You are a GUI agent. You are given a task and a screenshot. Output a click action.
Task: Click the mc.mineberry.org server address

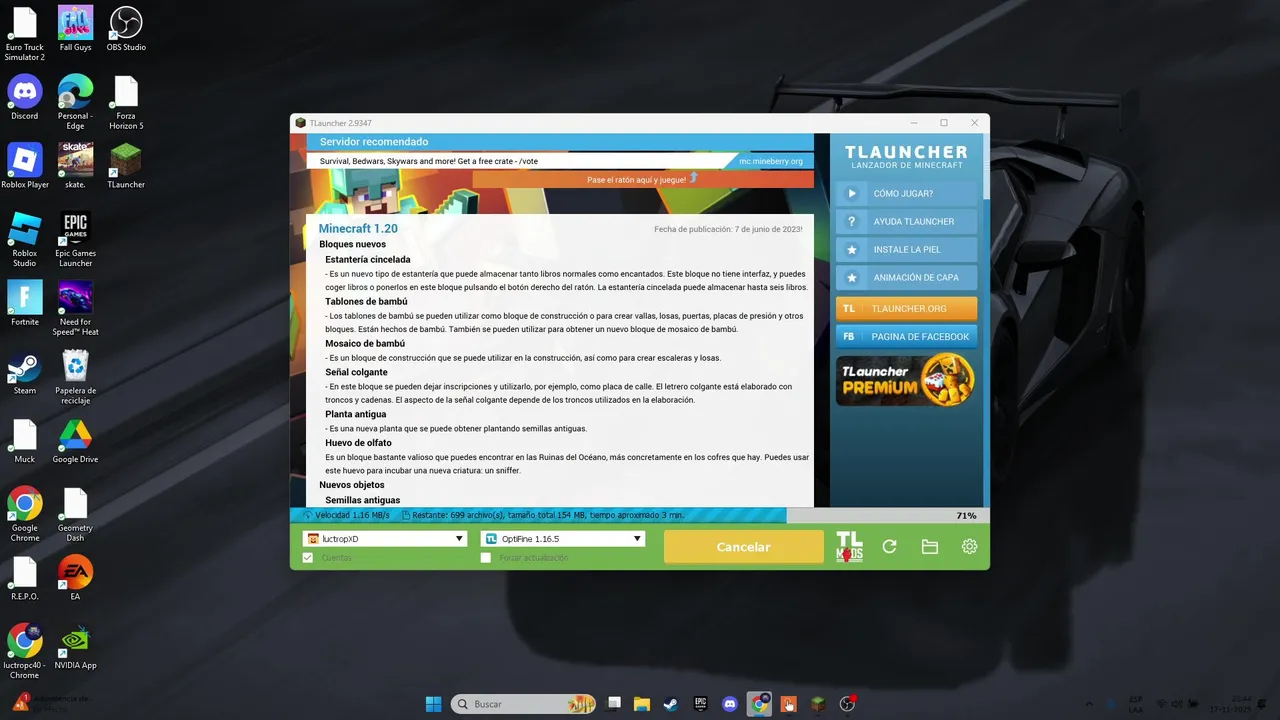coord(770,161)
